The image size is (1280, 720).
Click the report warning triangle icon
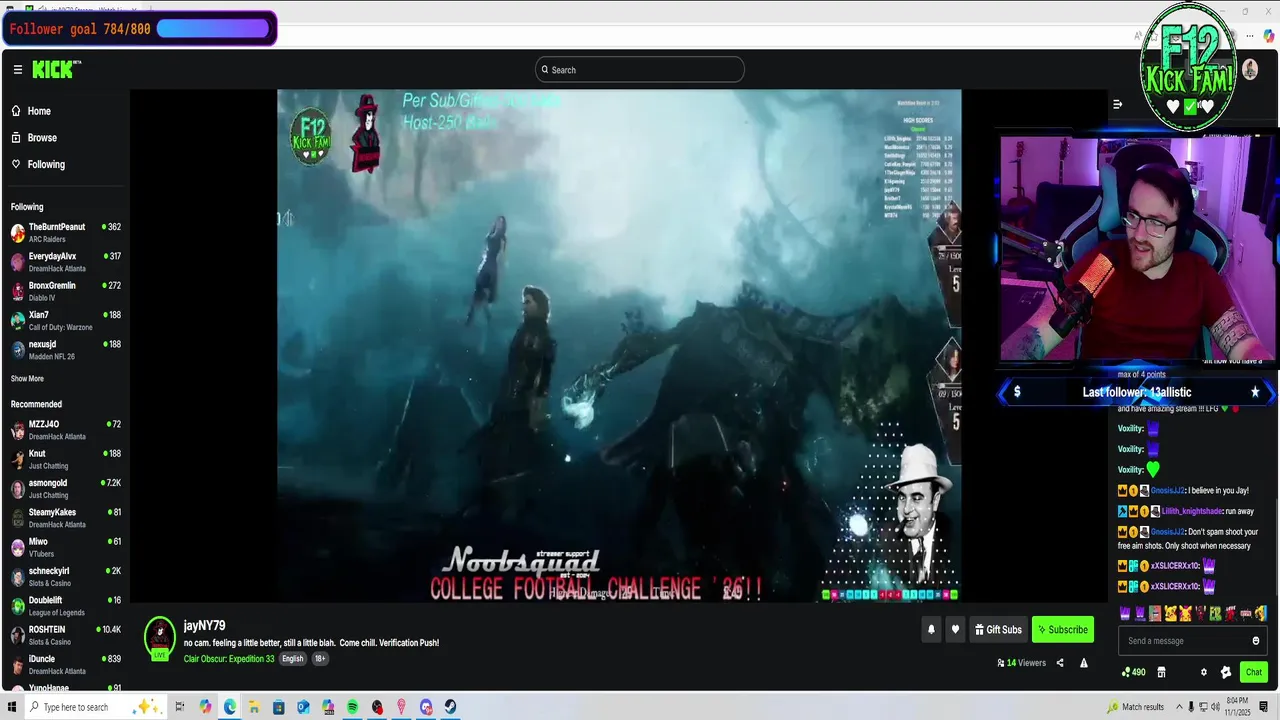coord(1083,663)
